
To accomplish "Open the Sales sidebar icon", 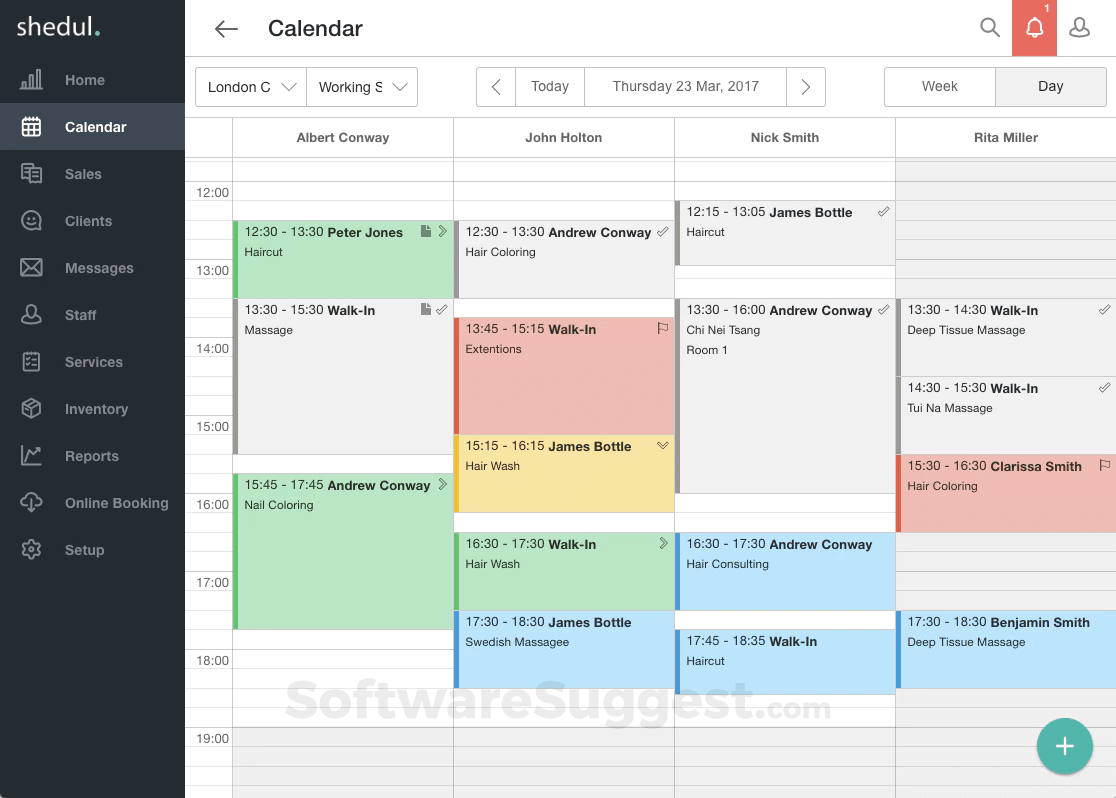I will pos(32,174).
